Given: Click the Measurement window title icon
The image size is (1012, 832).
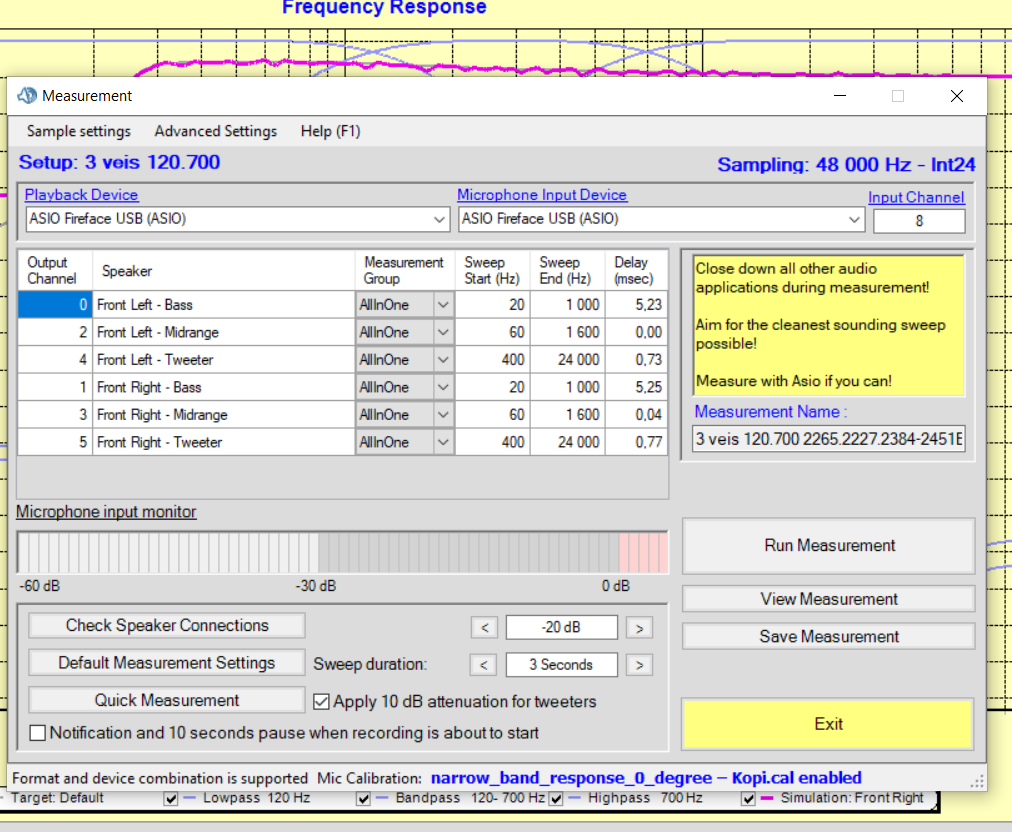Looking at the screenshot, I should 27,96.
